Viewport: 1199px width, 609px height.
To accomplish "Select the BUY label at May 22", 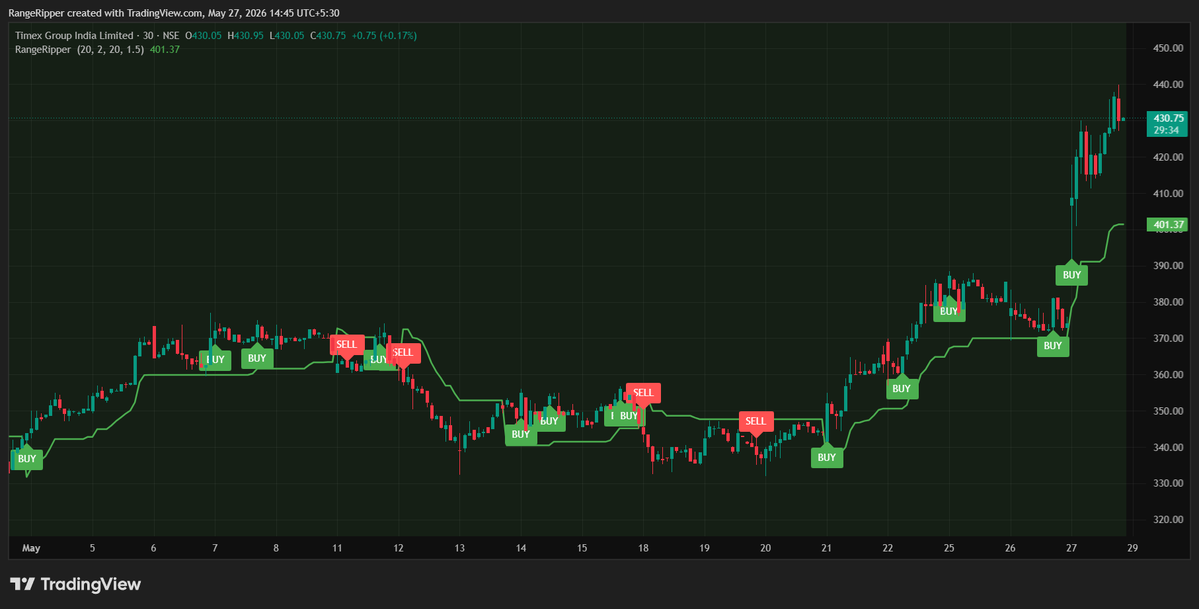I will tap(902, 389).
